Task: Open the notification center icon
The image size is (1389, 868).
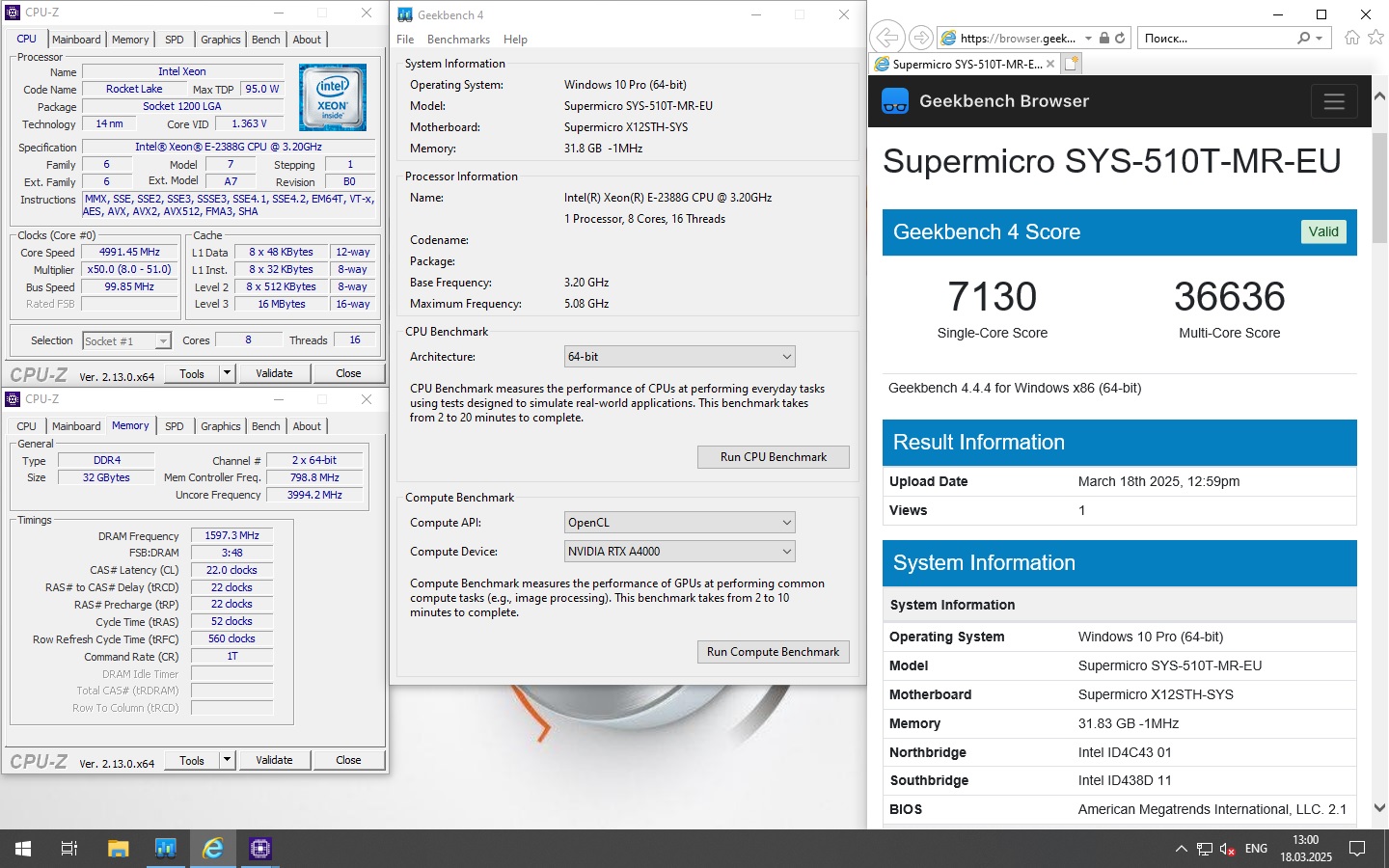Action: pos(1357,849)
